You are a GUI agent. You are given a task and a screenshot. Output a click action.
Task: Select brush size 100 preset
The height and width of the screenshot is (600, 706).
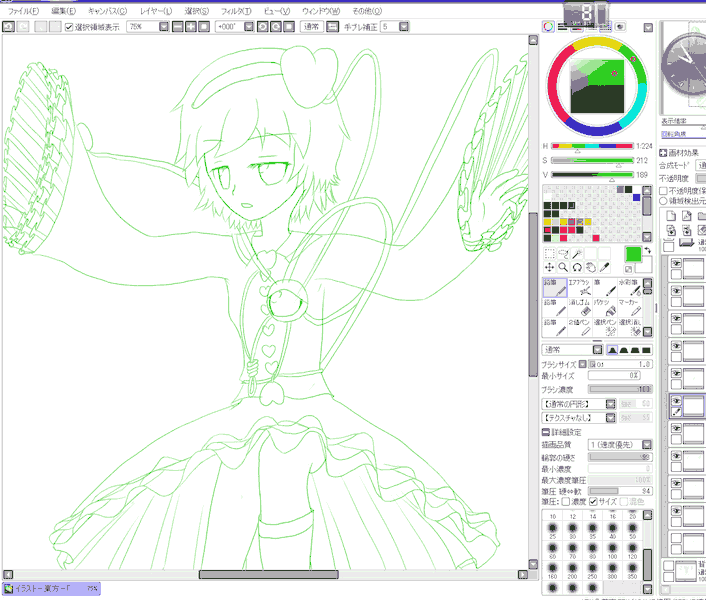612,551
